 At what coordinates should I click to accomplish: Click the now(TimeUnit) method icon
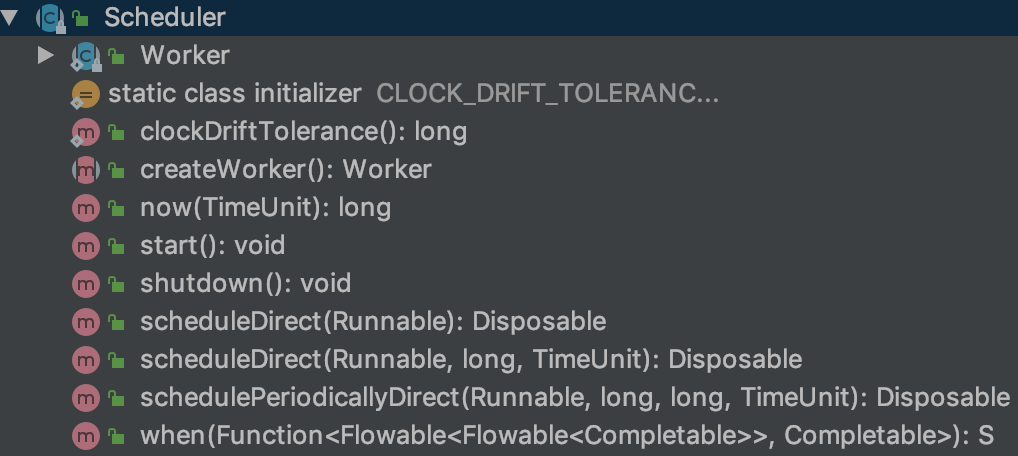pyautogui.click(x=85, y=207)
